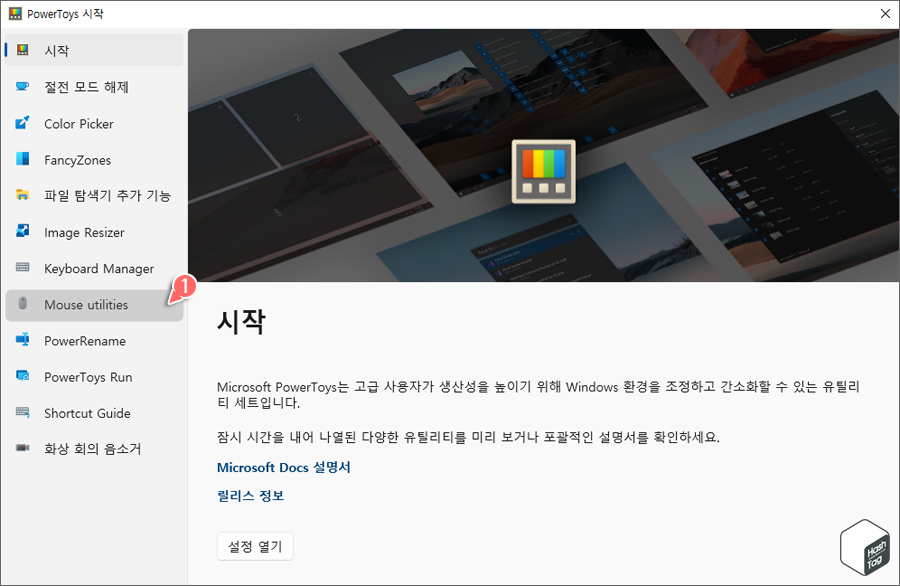Click the Shortcut Guide icon

(22, 412)
